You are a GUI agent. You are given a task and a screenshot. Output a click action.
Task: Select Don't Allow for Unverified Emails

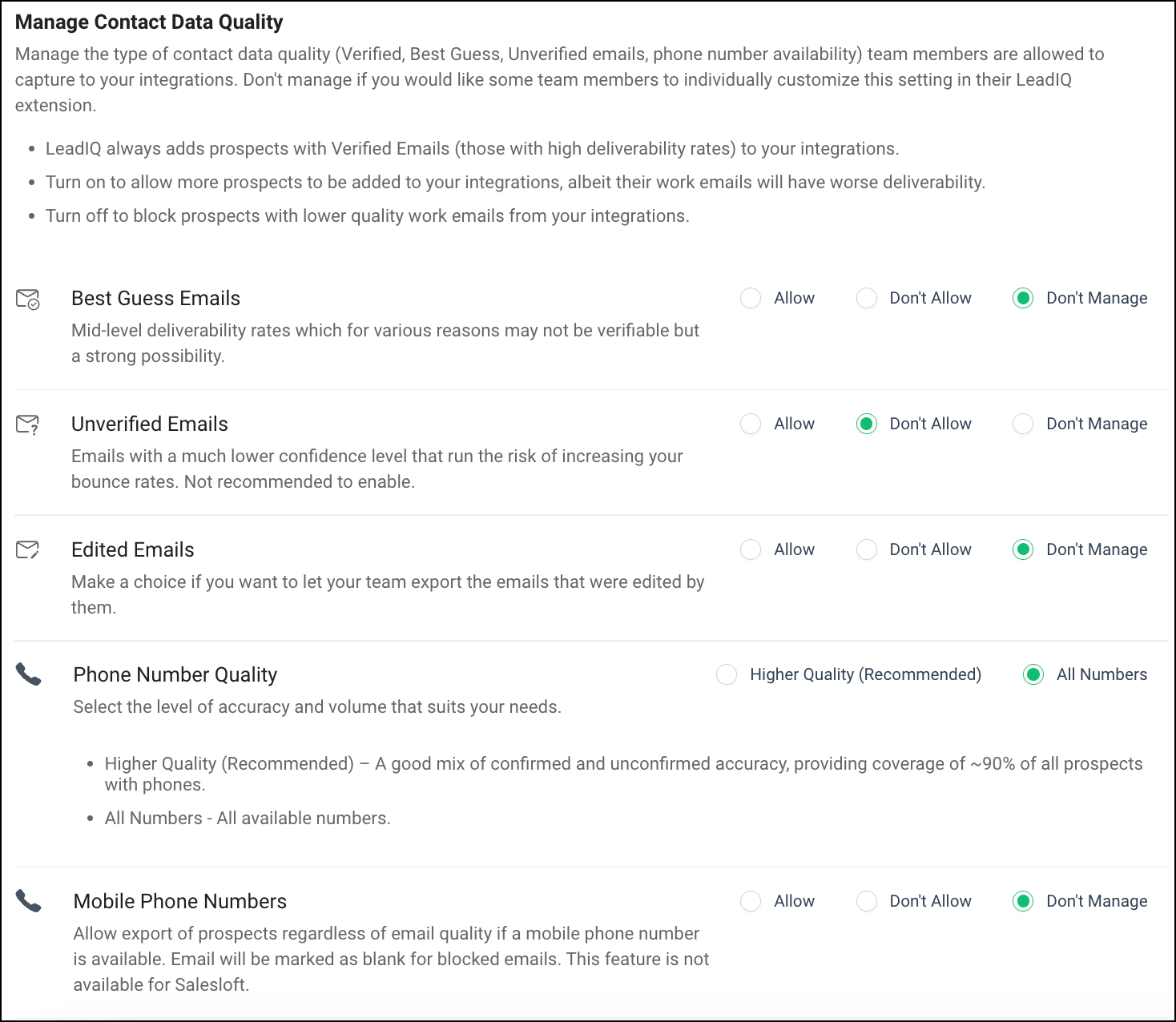(867, 424)
